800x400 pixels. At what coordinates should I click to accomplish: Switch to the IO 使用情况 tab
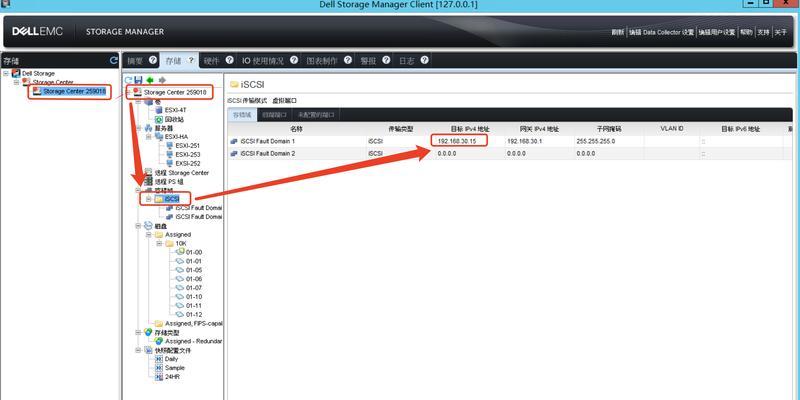[262, 61]
